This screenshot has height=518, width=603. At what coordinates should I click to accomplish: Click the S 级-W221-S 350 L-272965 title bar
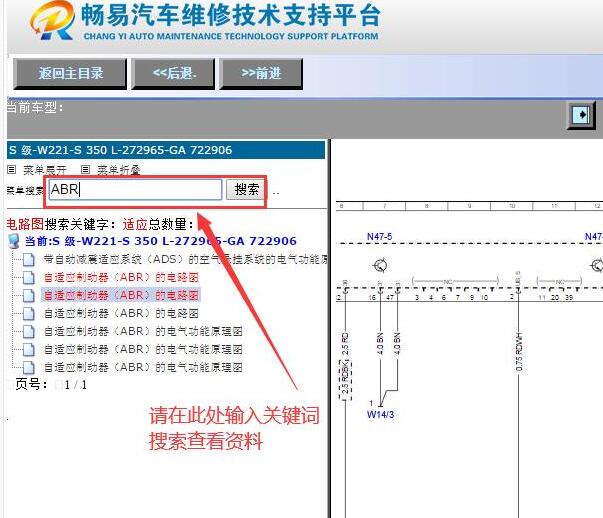click(166, 150)
